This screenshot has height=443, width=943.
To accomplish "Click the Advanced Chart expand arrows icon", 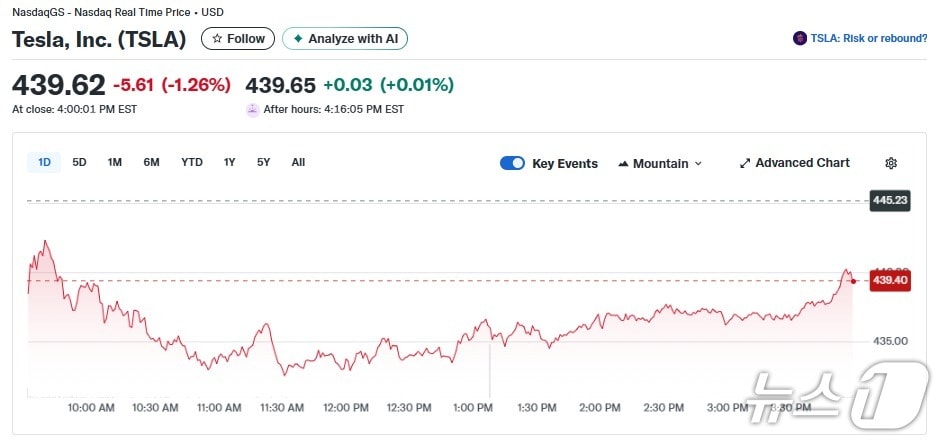I will pyautogui.click(x=744, y=163).
